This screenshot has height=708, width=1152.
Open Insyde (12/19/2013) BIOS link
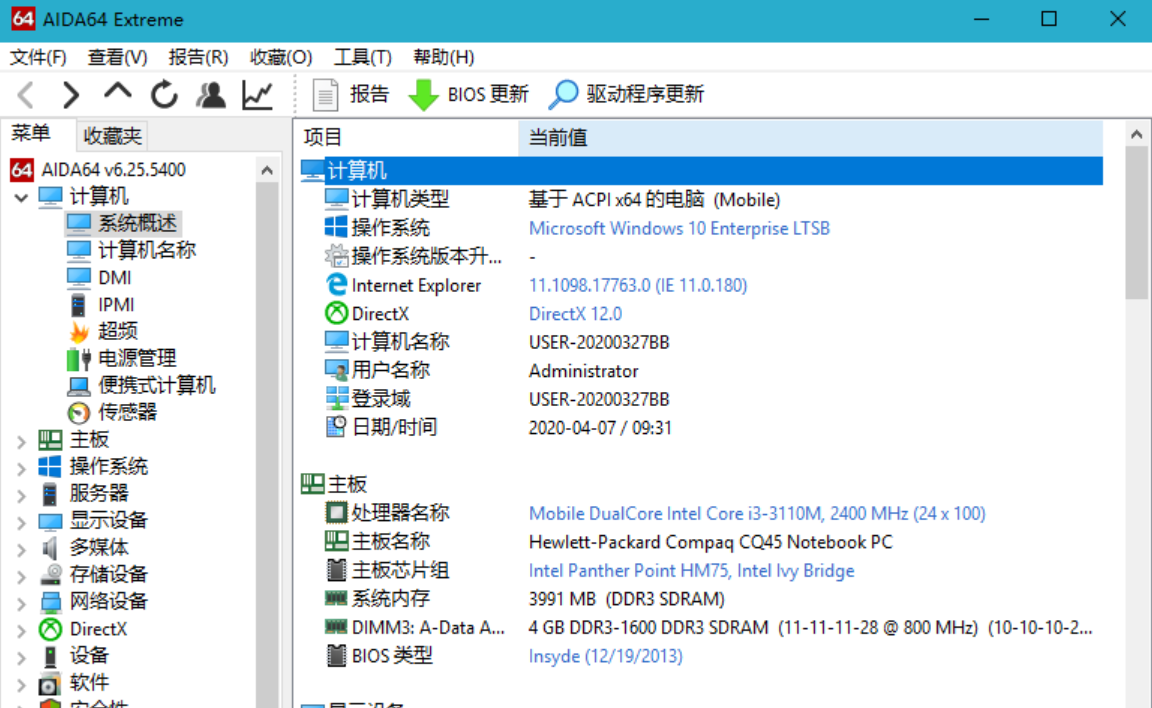pos(605,656)
